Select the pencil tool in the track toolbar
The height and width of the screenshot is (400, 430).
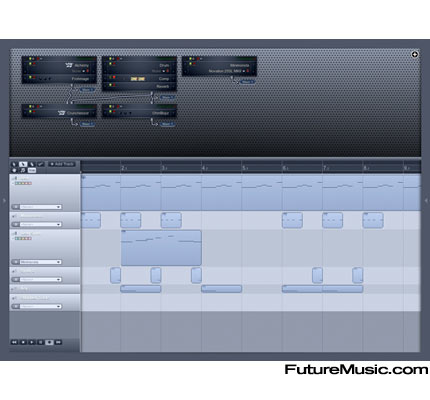[x=32, y=164]
